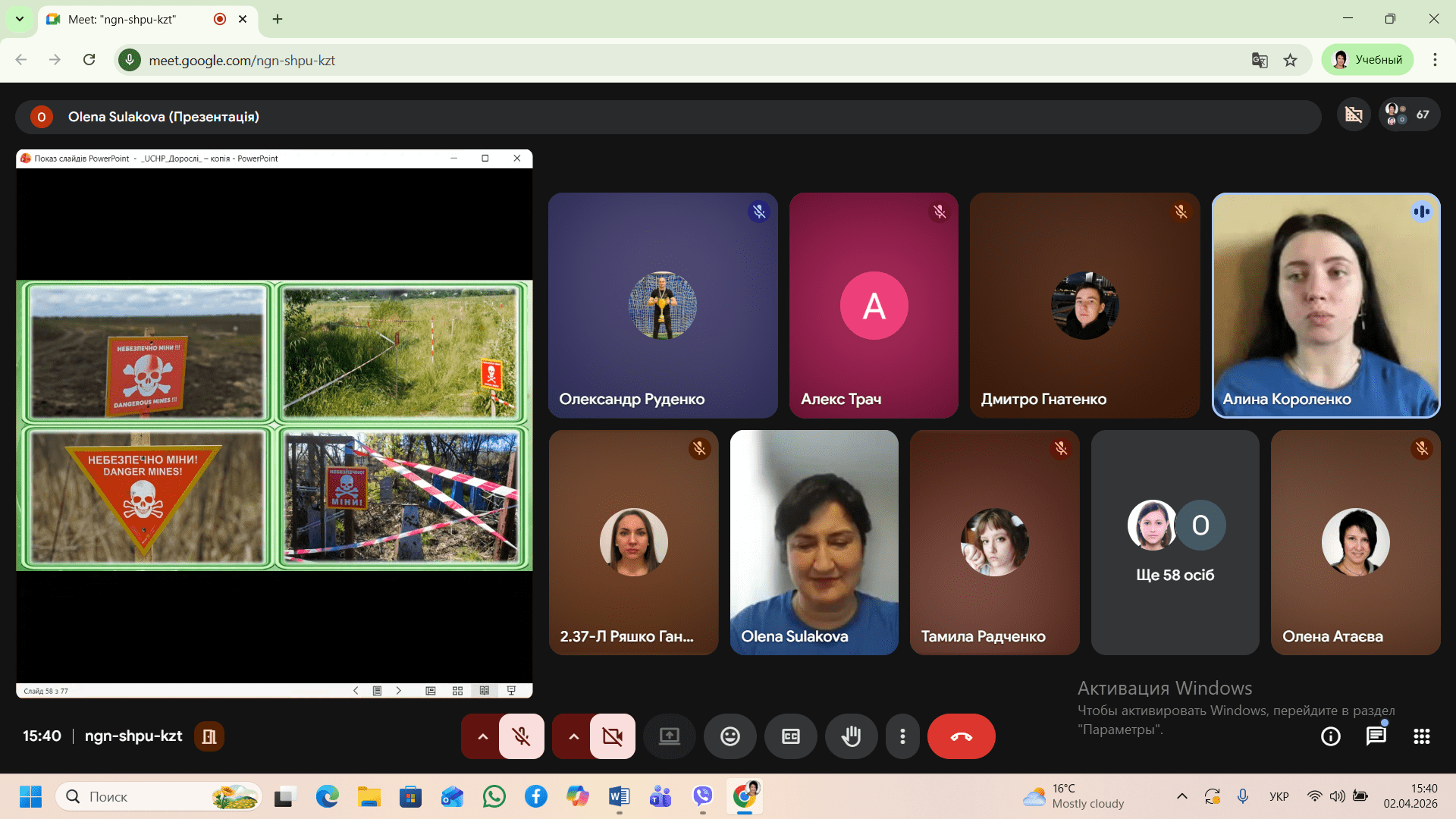Open the activities grid icon
Viewport: 1456px width, 819px height.
point(1421,736)
